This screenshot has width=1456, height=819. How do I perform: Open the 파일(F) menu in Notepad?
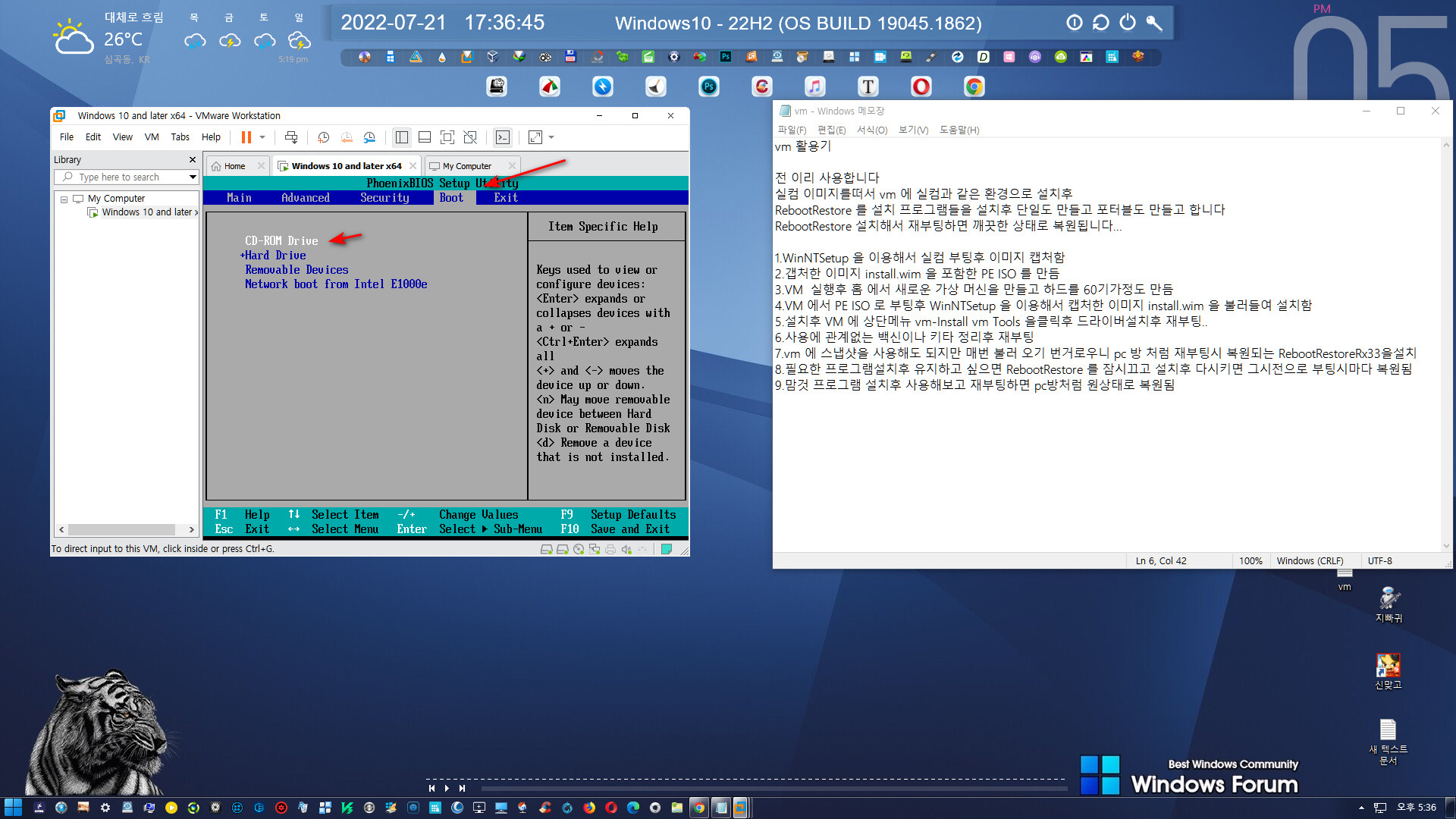tap(792, 130)
